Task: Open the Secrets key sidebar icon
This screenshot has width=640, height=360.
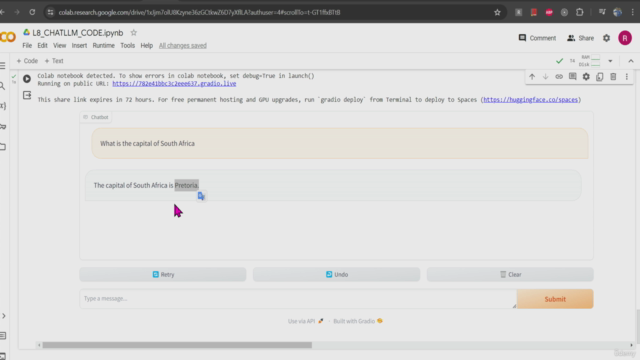Action: click(x=3, y=127)
